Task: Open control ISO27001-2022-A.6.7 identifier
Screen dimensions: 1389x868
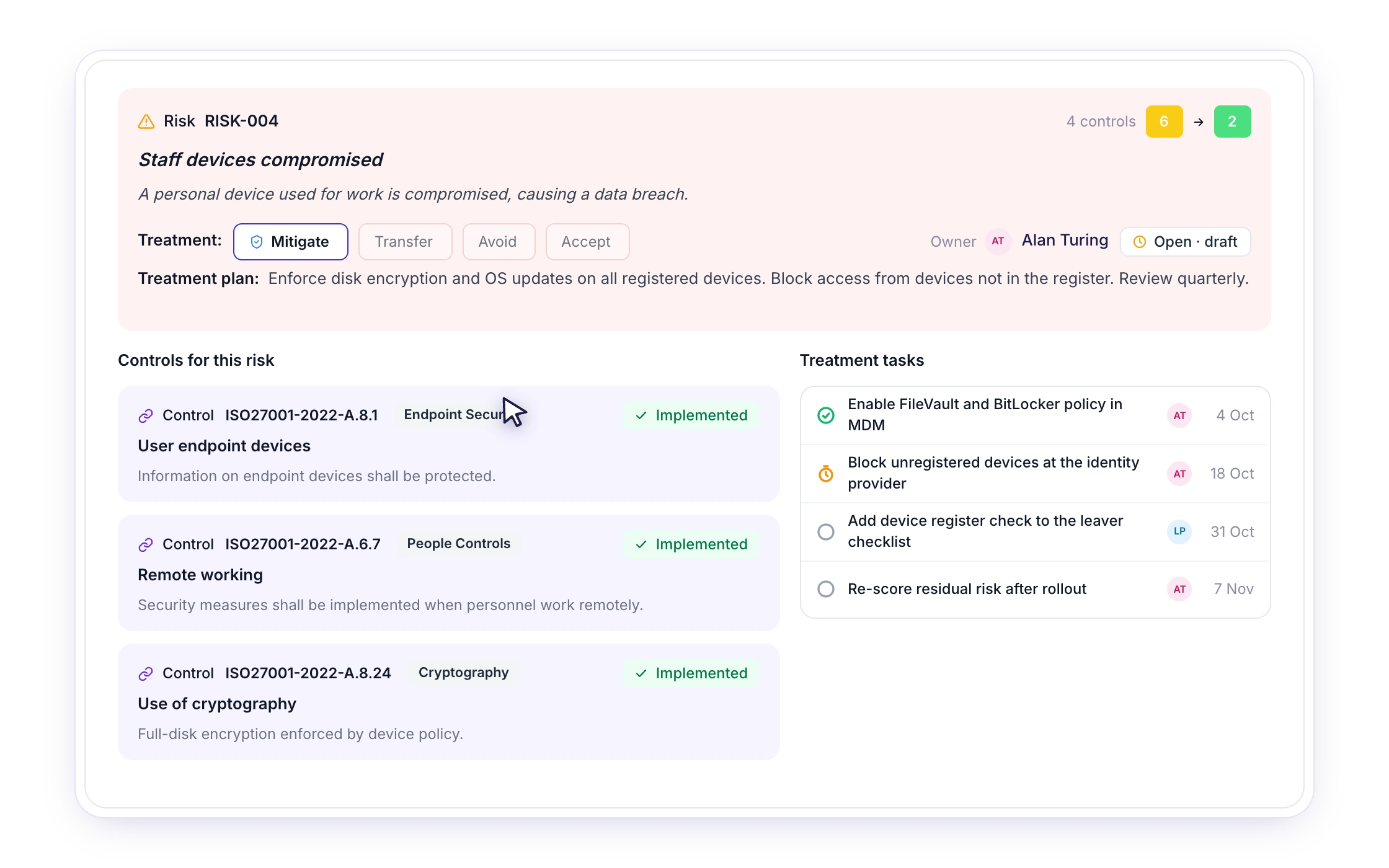Action: pyautogui.click(x=303, y=544)
